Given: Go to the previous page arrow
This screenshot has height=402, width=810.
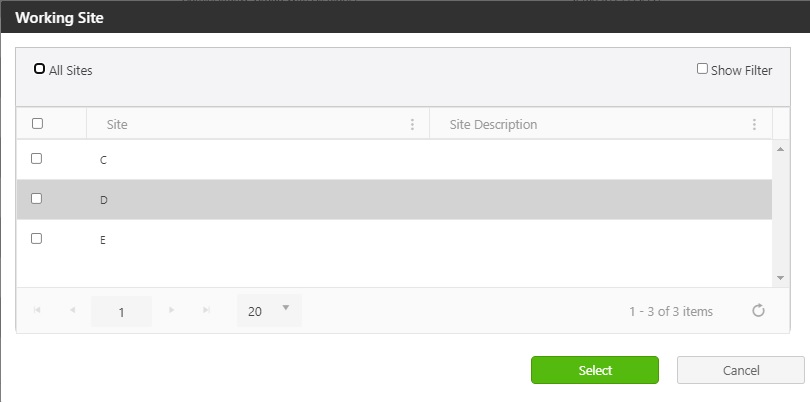Looking at the screenshot, I should pos(72,311).
